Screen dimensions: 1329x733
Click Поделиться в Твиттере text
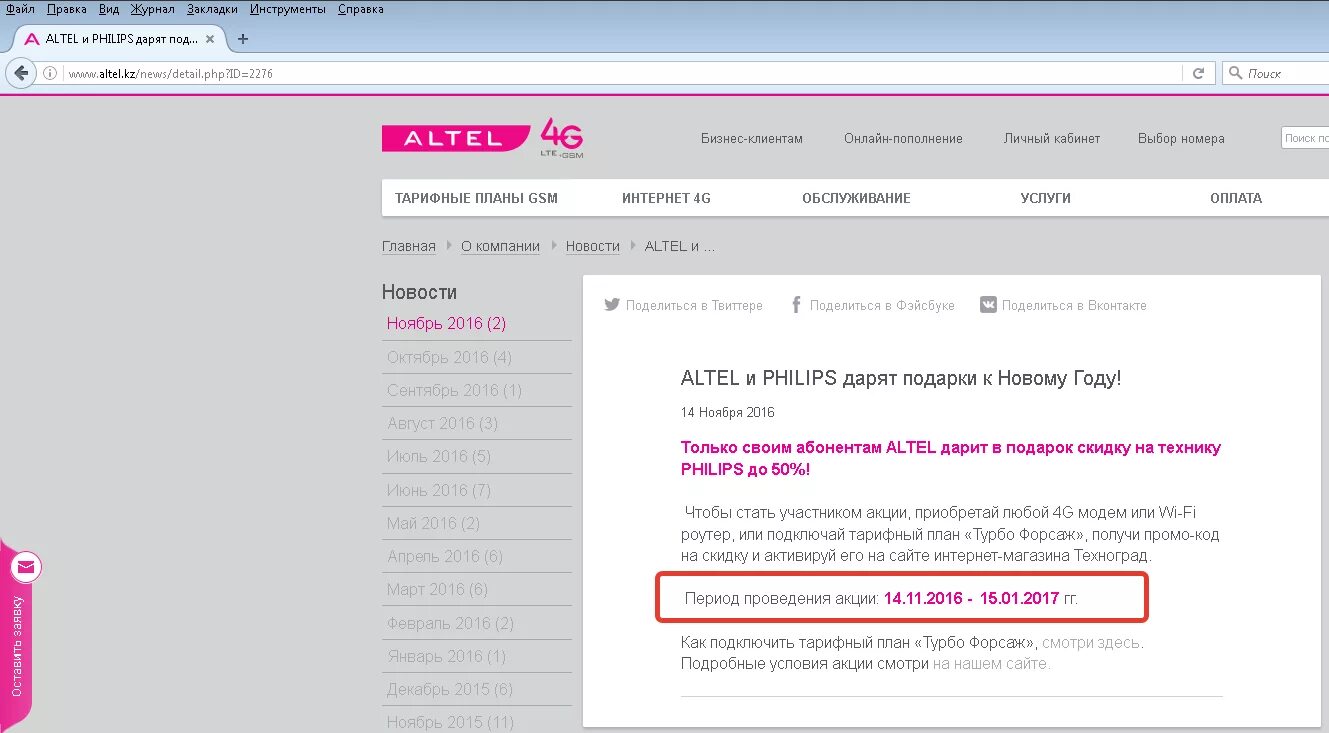694,305
